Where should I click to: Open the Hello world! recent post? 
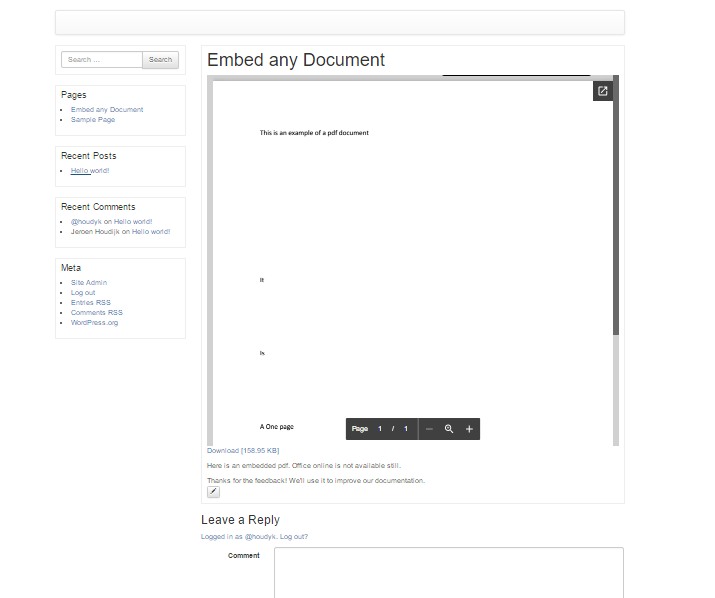pyautogui.click(x=90, y=171)
